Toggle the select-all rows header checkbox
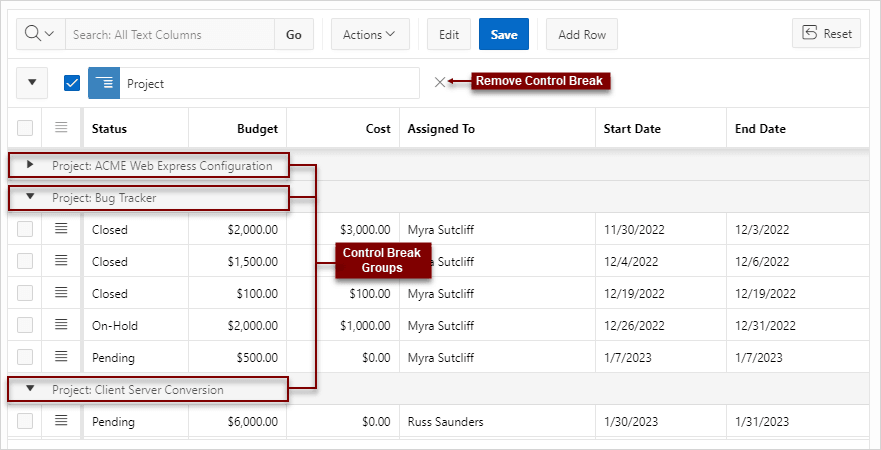Viewport: 881px width, 450px height. pos(25,128)
